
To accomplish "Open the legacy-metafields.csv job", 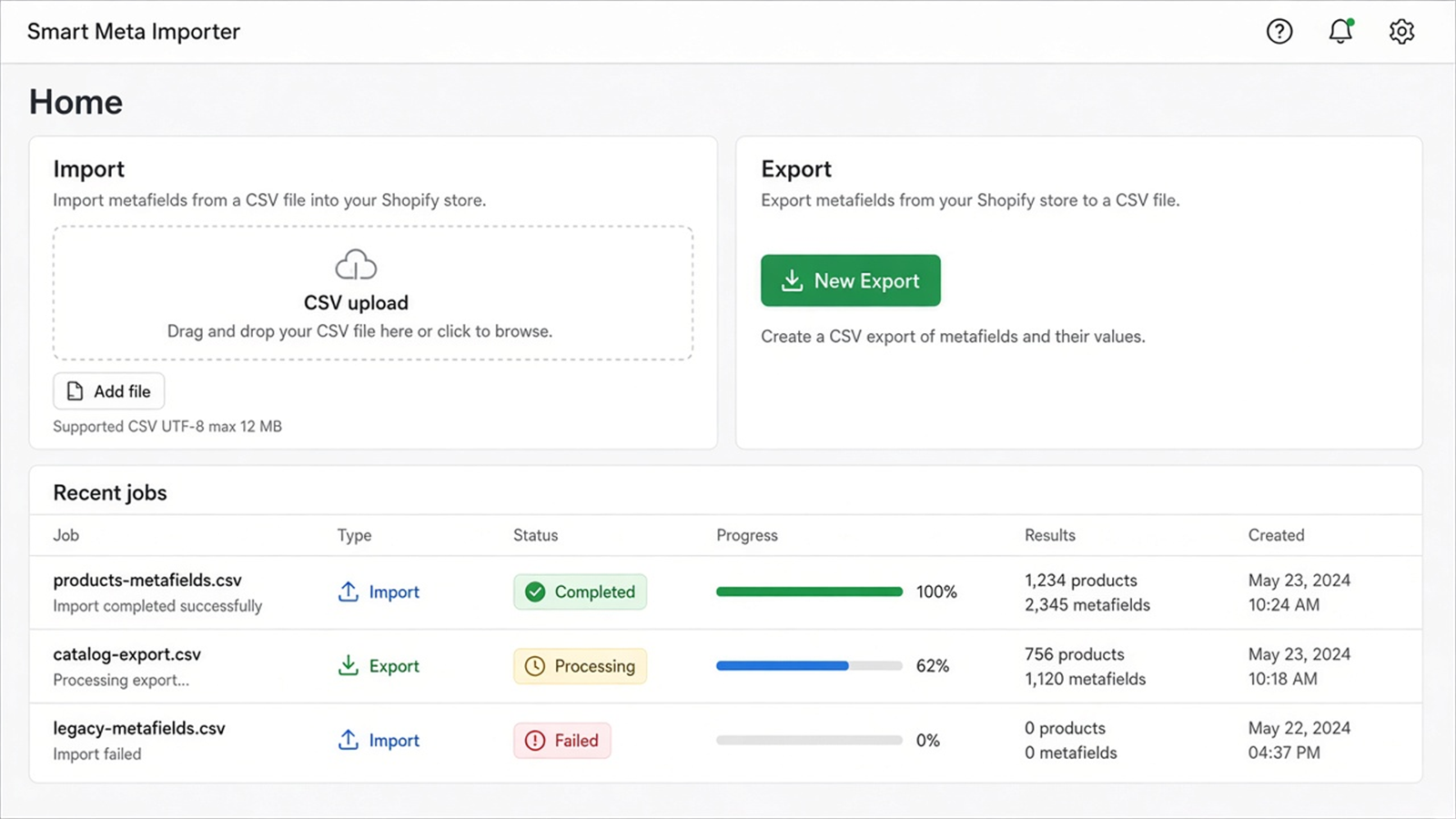I will coord(139,728).
